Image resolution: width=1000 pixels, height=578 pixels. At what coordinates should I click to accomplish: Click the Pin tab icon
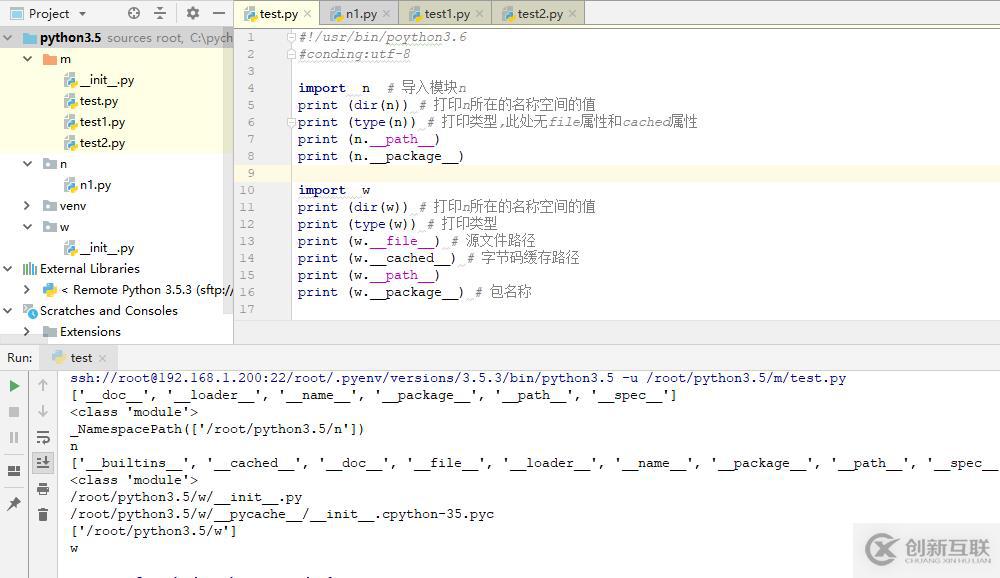14,504
